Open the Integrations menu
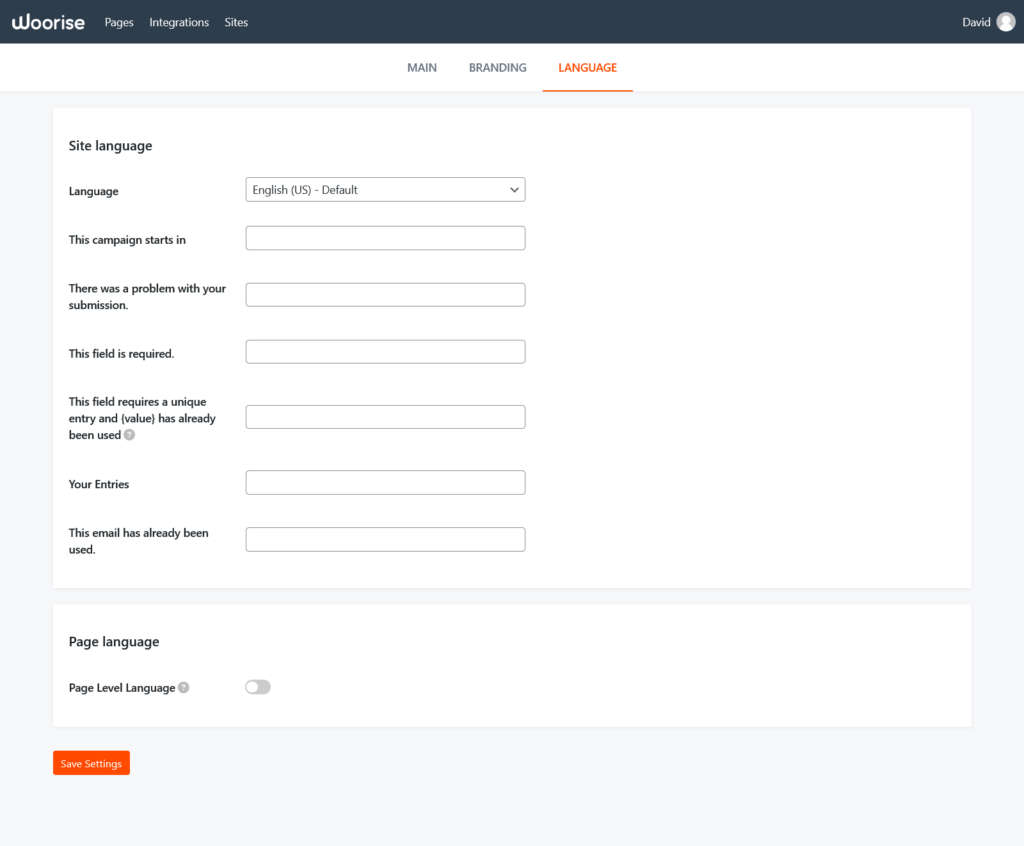1024x846 pixels. tap(179, 22)
